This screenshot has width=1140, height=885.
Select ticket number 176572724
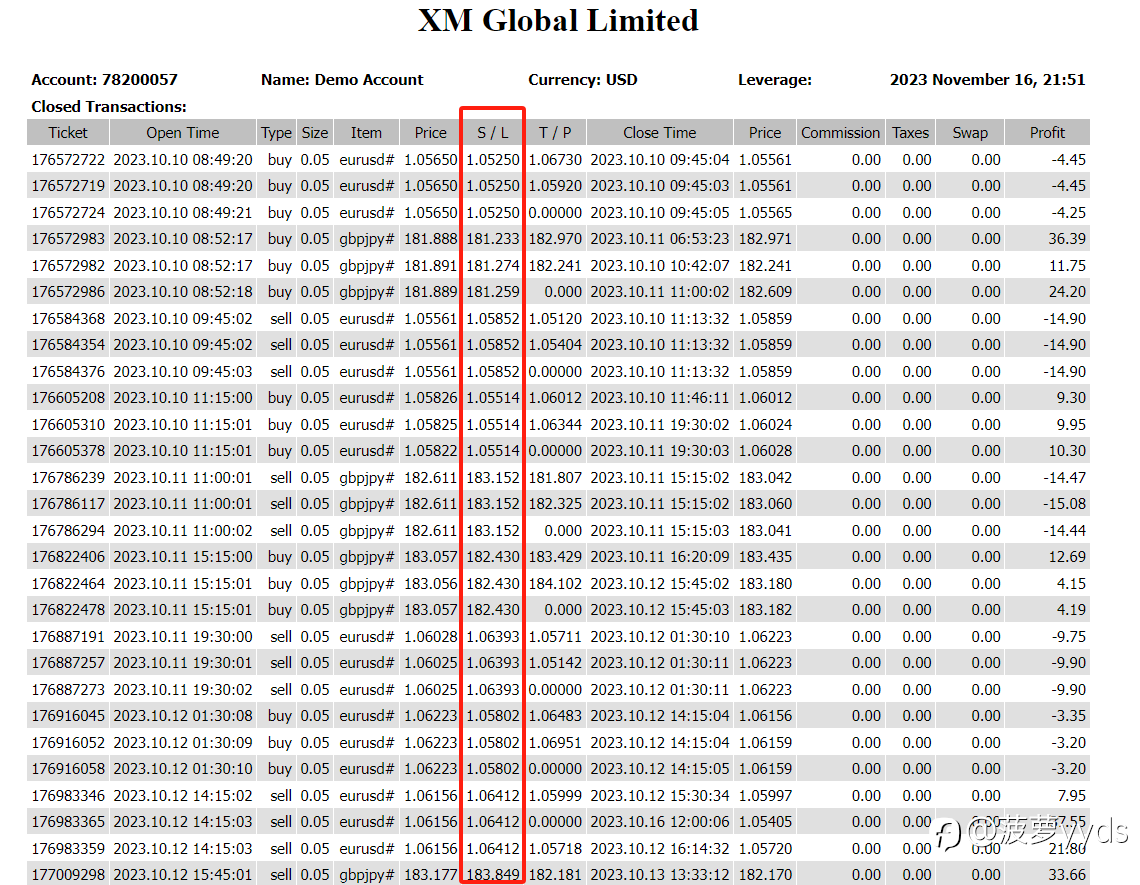click(68, 212)
